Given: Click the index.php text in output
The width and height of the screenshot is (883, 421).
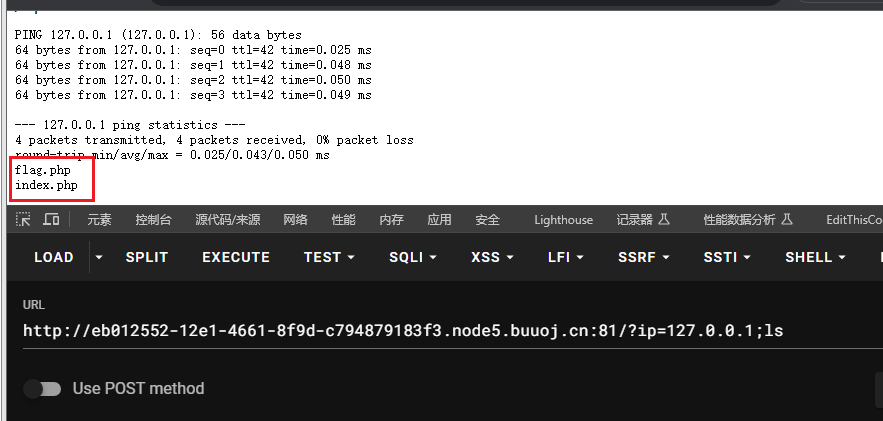Looking at the screenshot, I should 46,185.
